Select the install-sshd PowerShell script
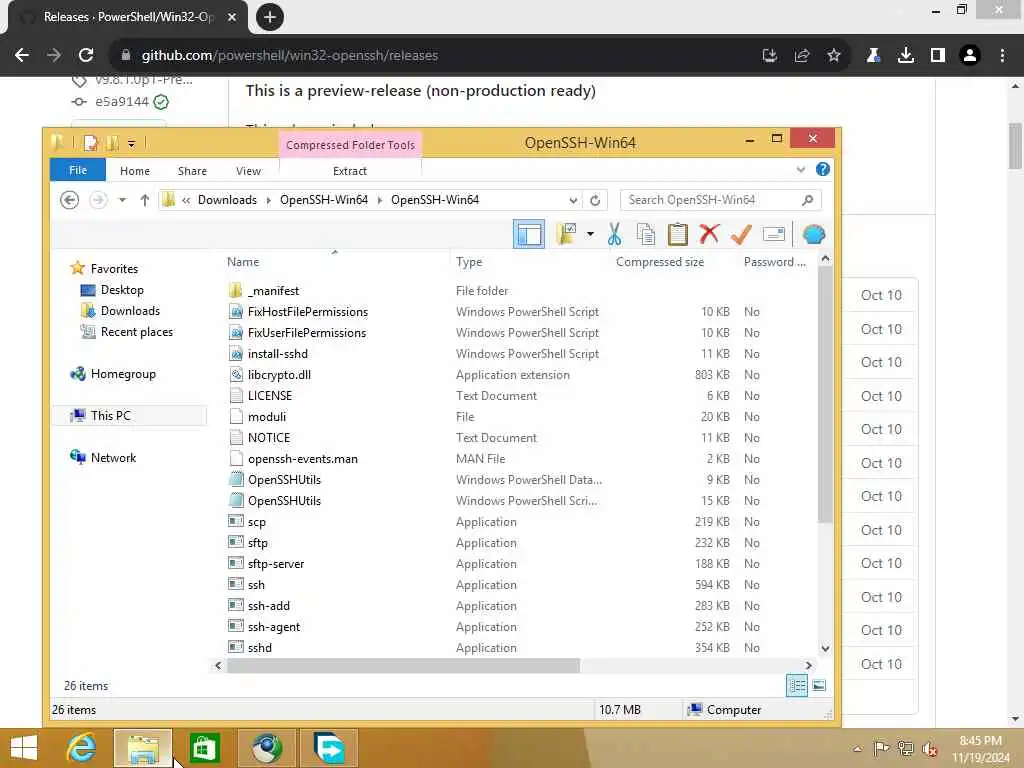This screenshot has width=1024, height=768. coord(278,353)
